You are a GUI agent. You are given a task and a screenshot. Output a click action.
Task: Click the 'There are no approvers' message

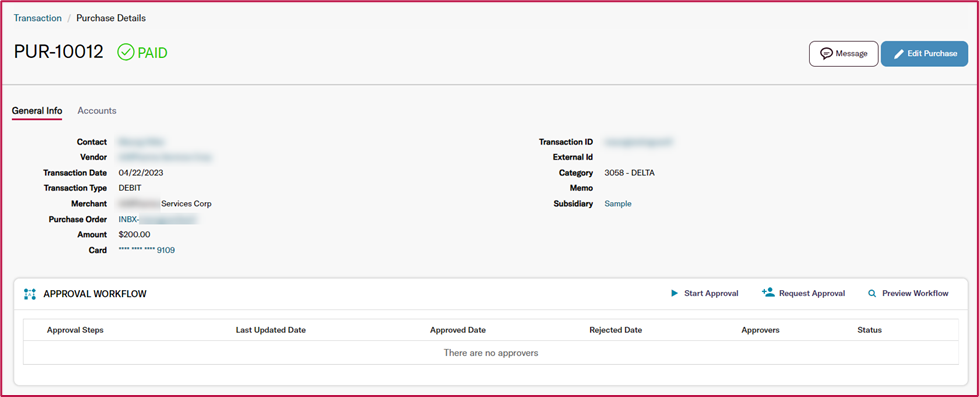[x=491, y=353]
